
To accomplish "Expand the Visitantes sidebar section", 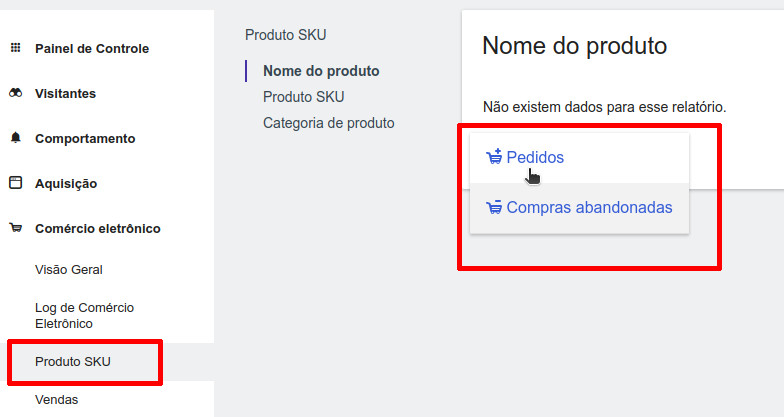I will 65,93.
